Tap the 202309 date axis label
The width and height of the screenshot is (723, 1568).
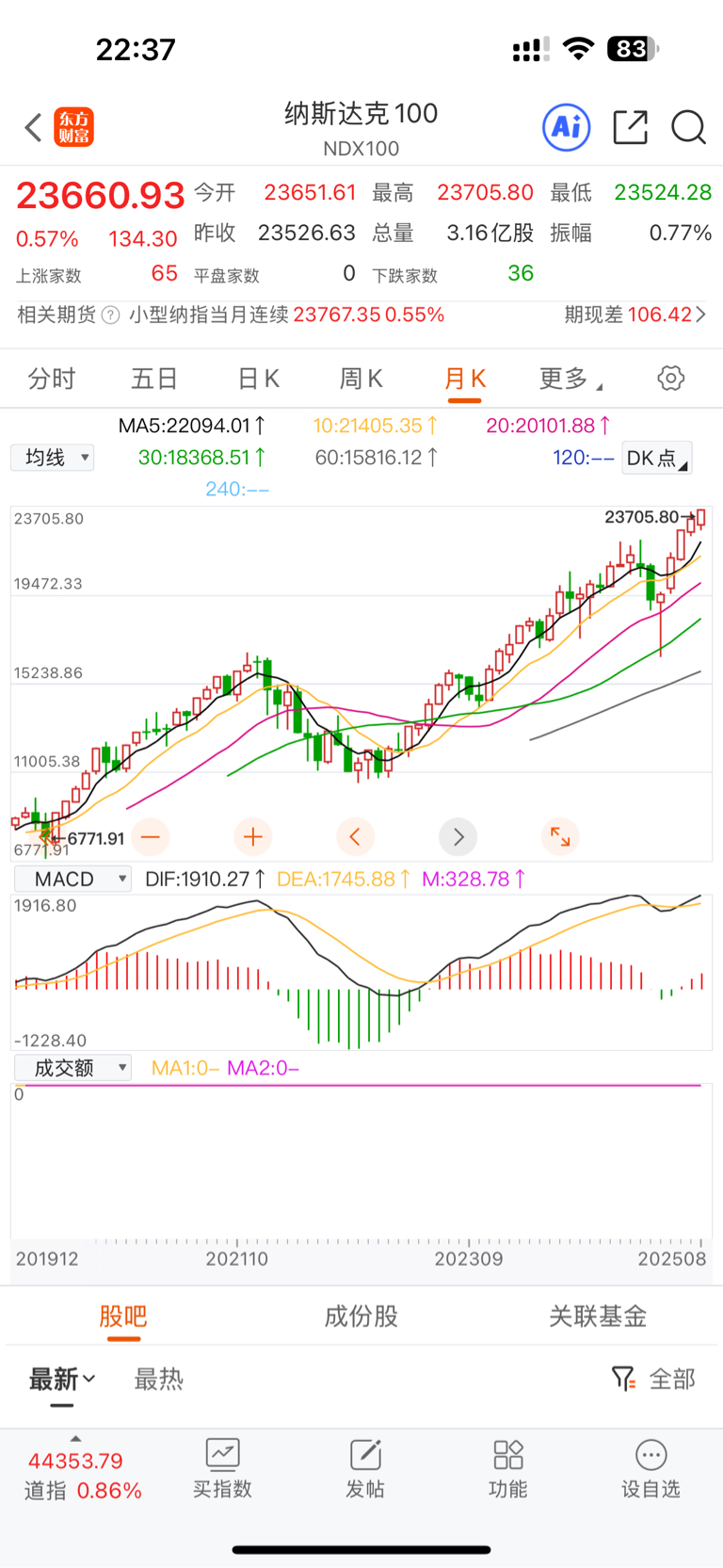pos(469,1259)
